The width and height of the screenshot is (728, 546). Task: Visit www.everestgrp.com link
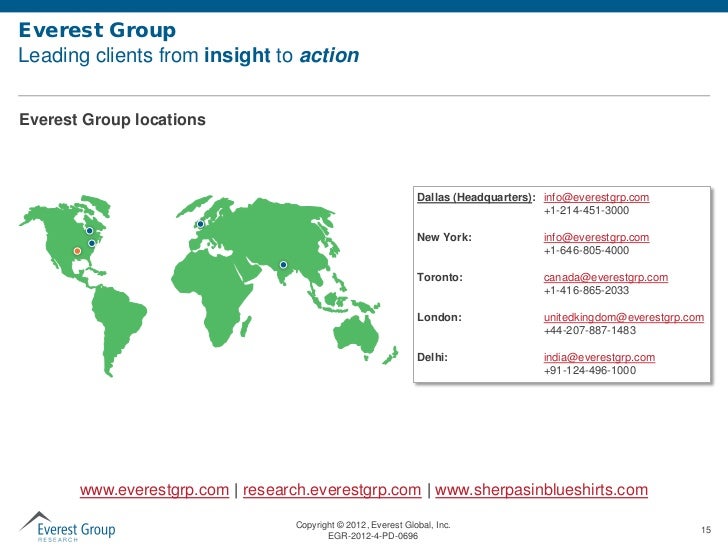pos(154,490)
